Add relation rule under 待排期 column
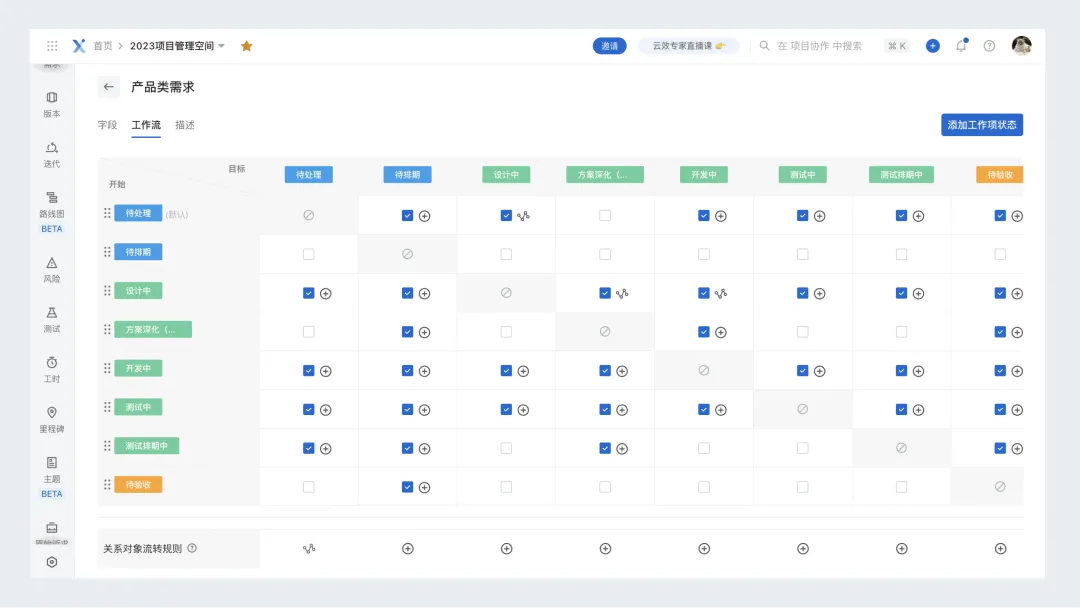This screenshot has width=1080, height=609. (x=408, y=549)
